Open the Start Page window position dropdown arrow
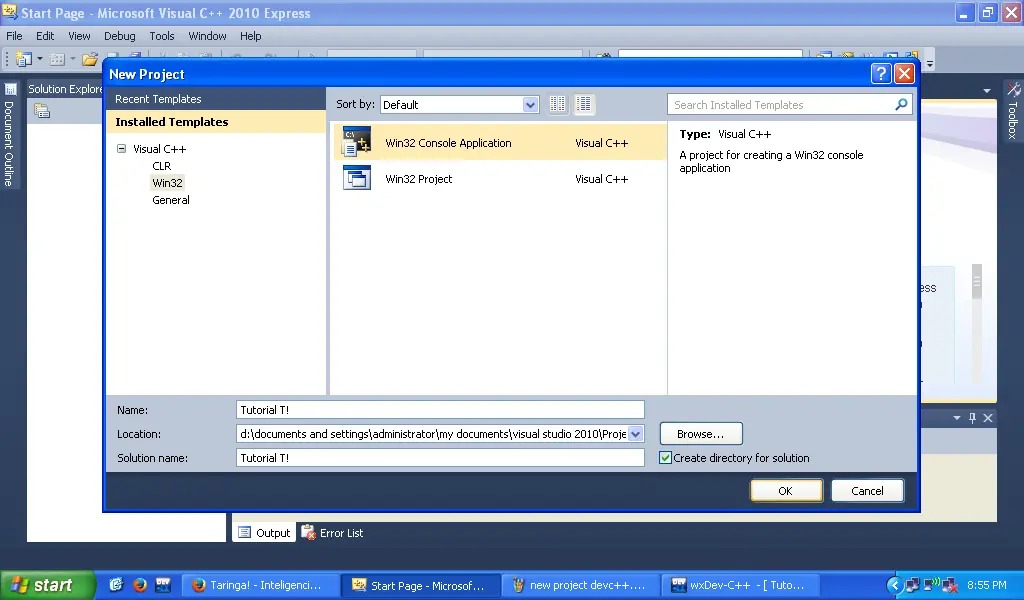Screen dimensions: 1024x600 click(987, 91)
